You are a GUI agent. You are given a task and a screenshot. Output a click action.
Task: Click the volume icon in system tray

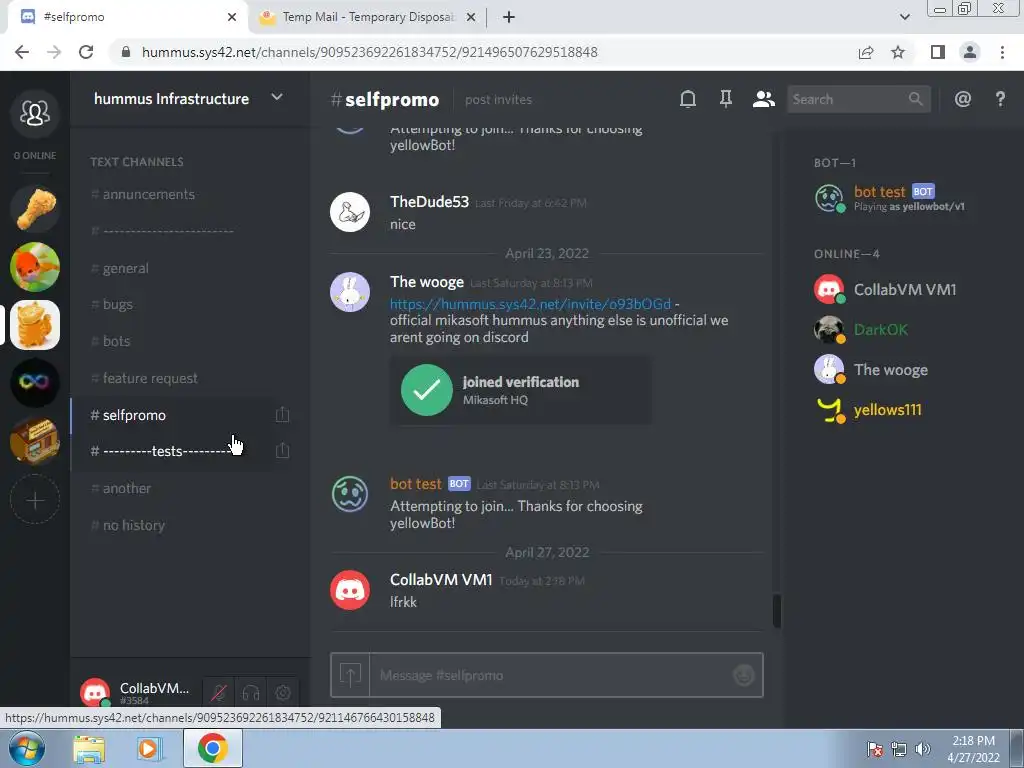click(923, 749)
